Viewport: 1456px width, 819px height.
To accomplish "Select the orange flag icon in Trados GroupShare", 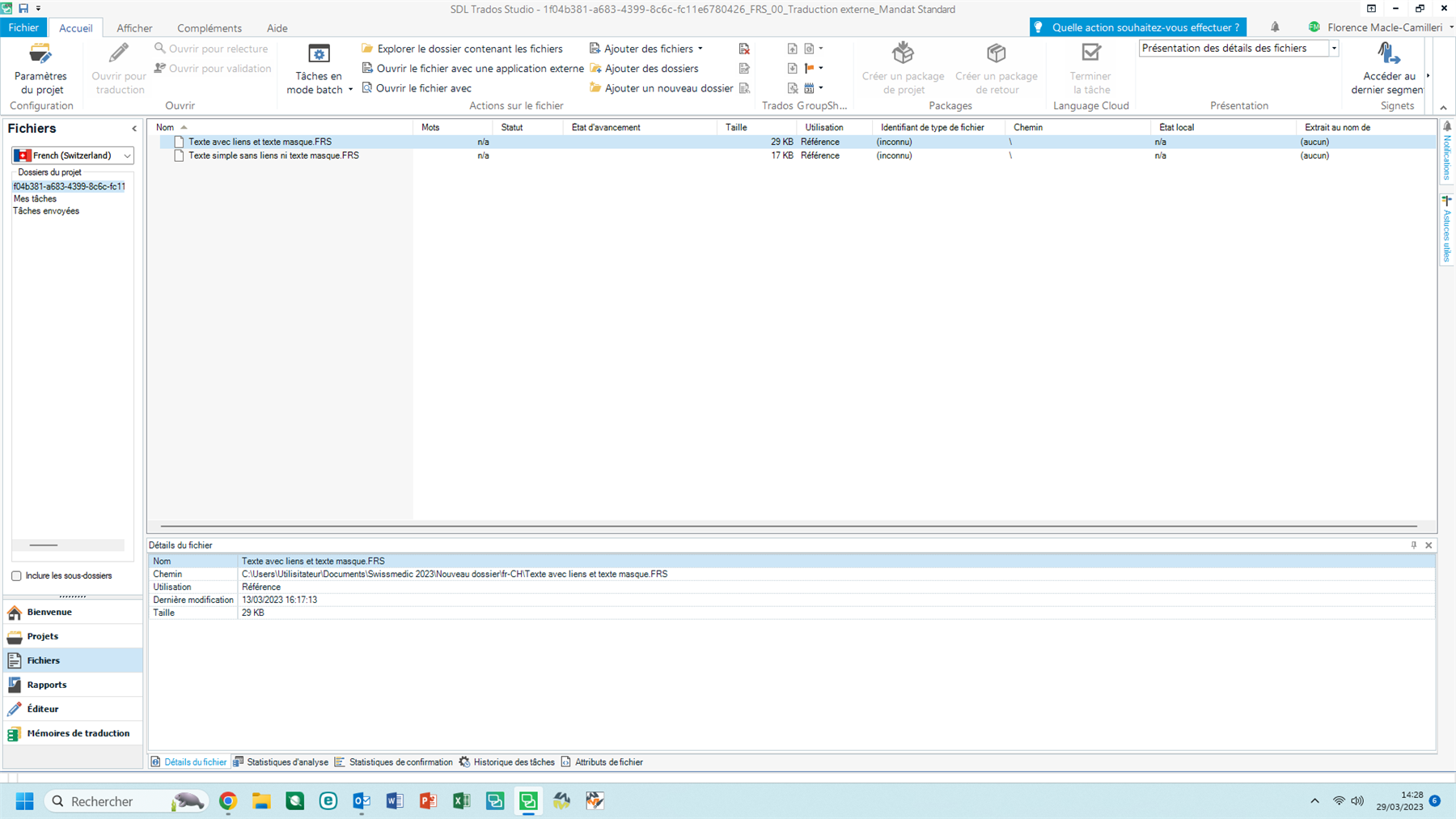I will tap(809, 68).
